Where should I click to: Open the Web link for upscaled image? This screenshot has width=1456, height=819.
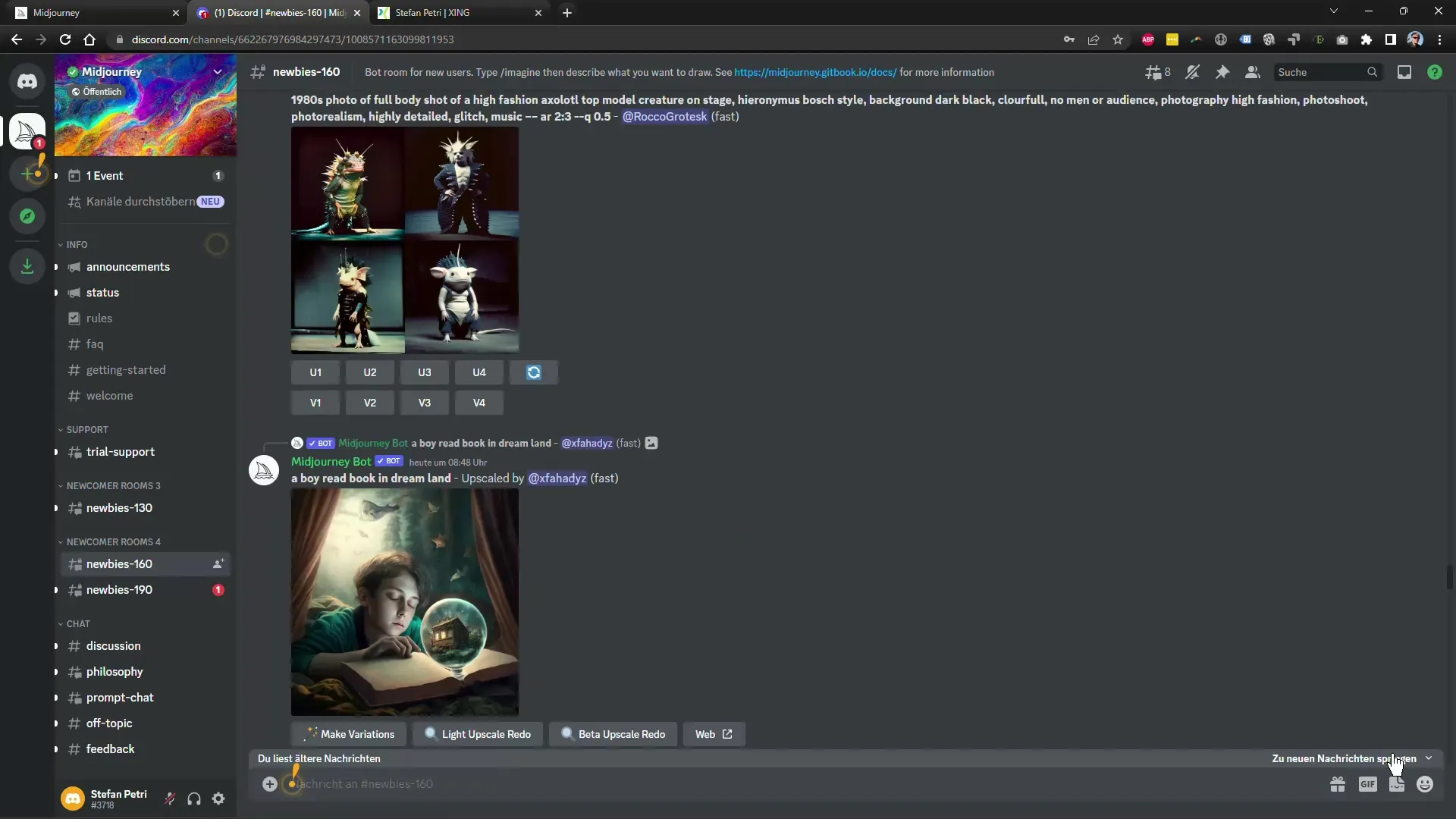pos(714,734)
